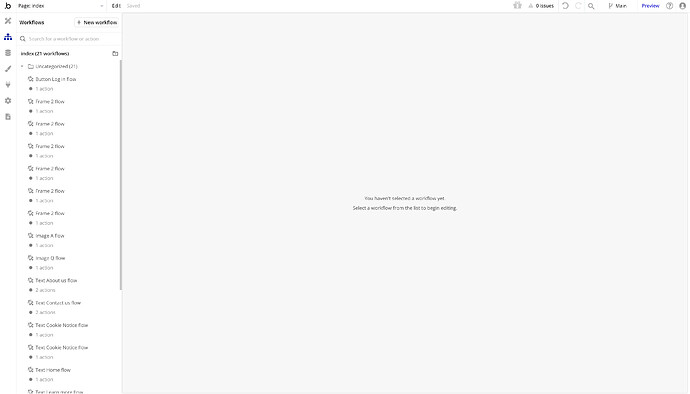Click the Preview link
This screenshot has height=394, width=690.
tap(650, 6)
